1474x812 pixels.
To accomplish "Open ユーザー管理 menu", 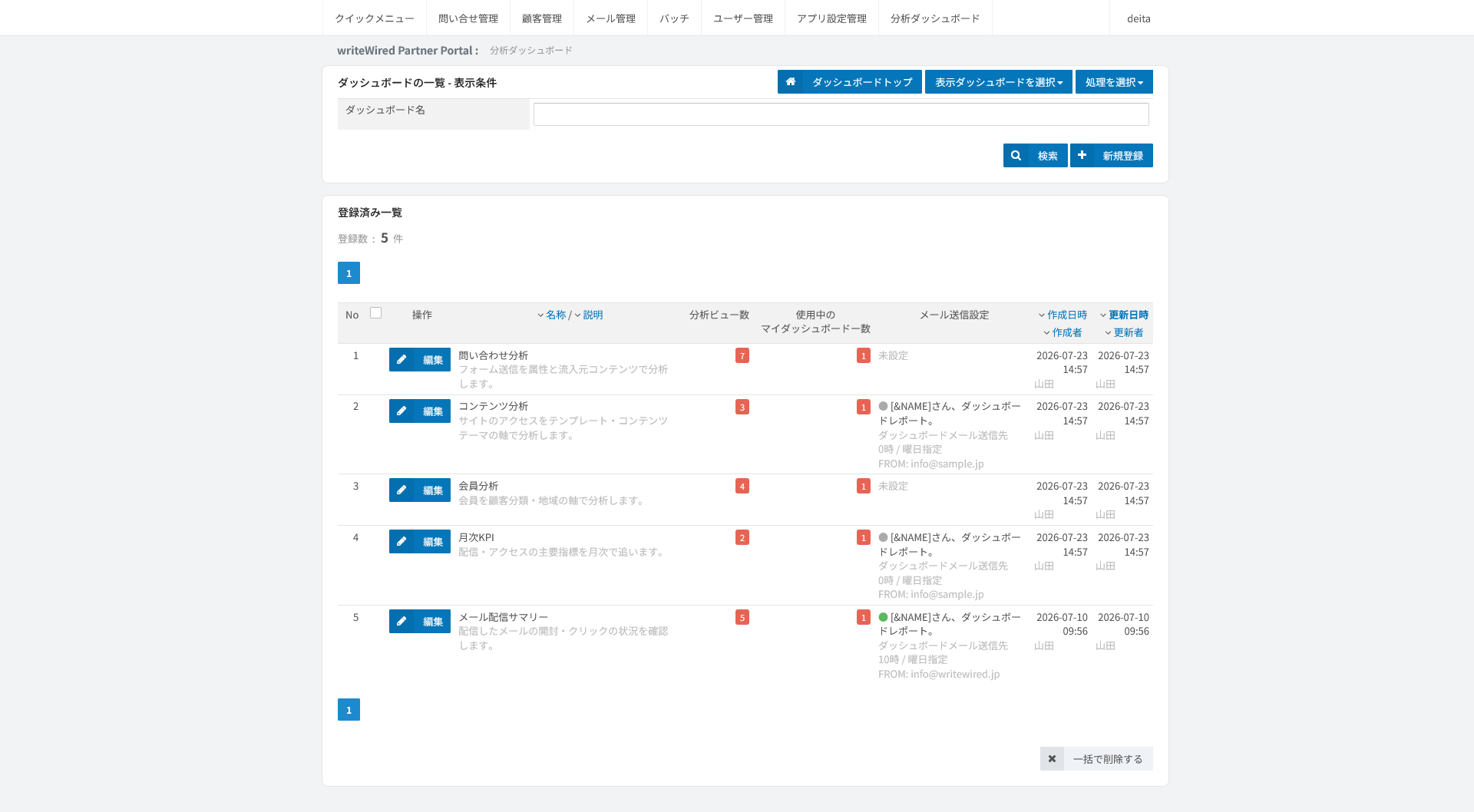I will [x=743, y=18].
